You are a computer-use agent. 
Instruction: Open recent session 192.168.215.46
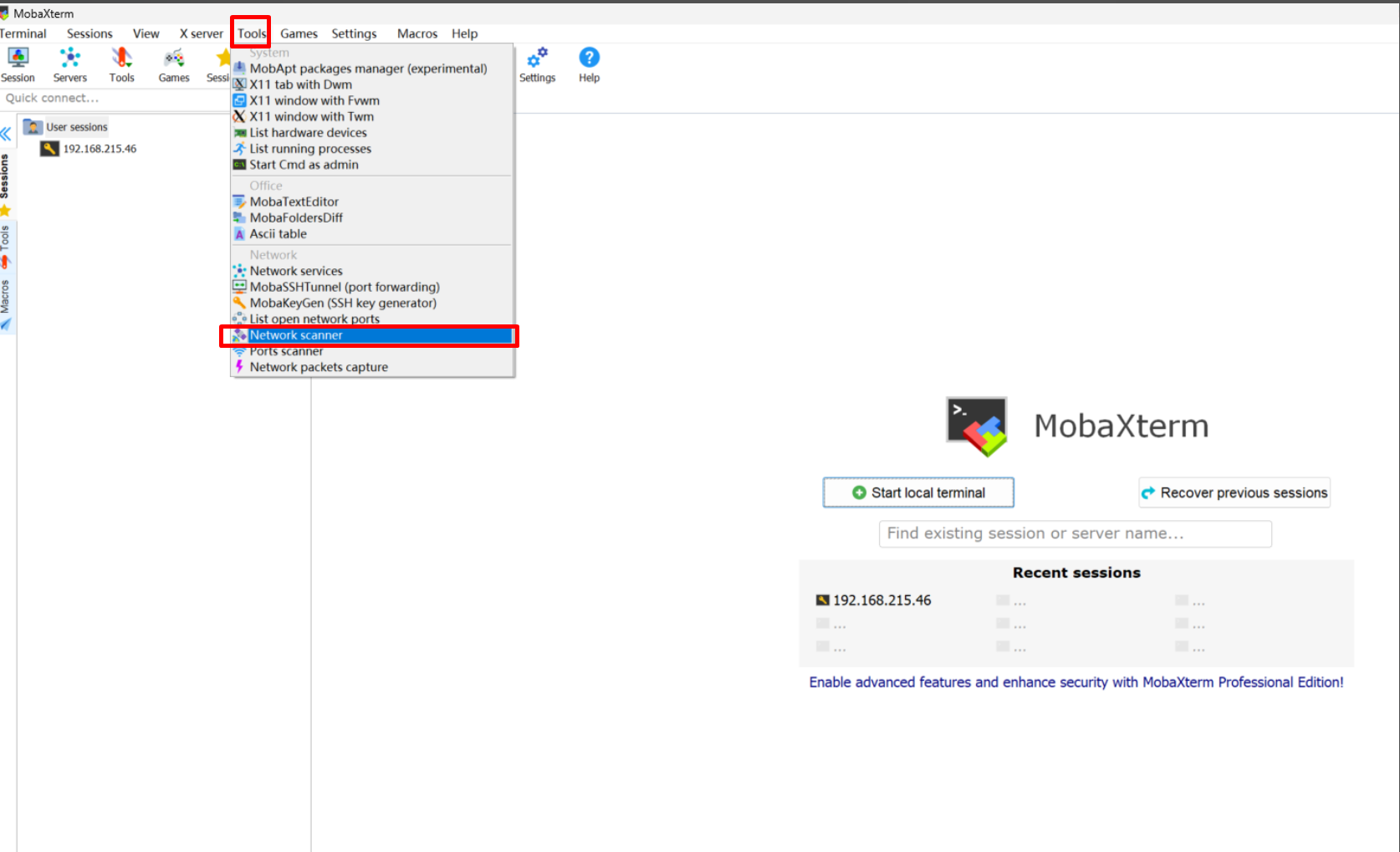(873, 600)
